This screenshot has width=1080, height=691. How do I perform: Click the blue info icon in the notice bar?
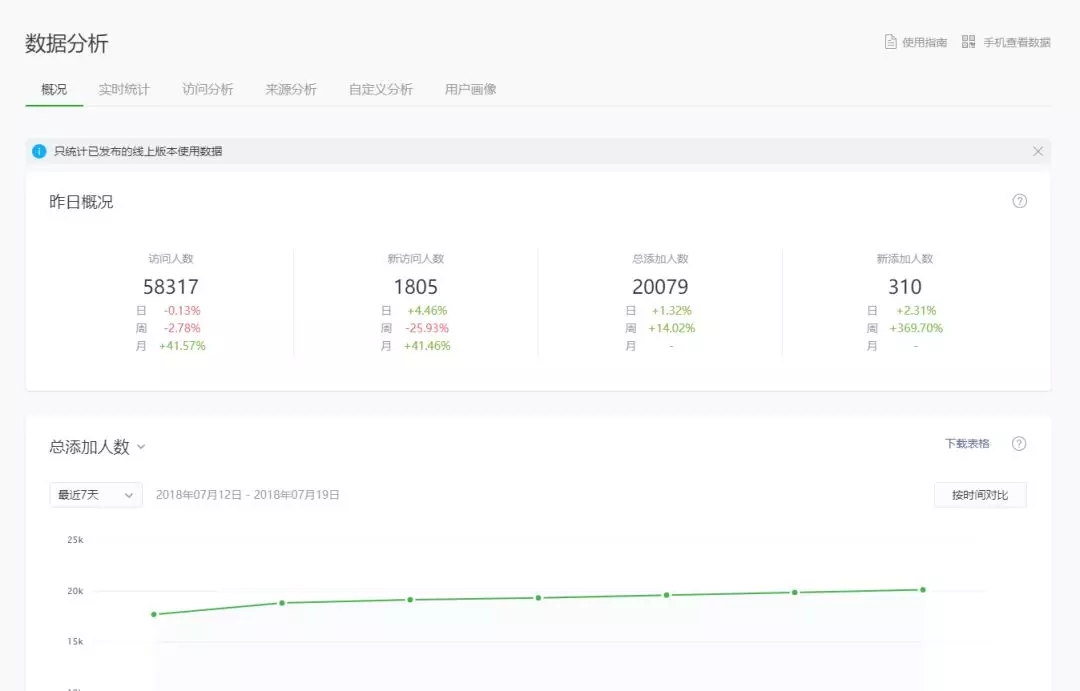pyautogui.click(x=39, y=151)
